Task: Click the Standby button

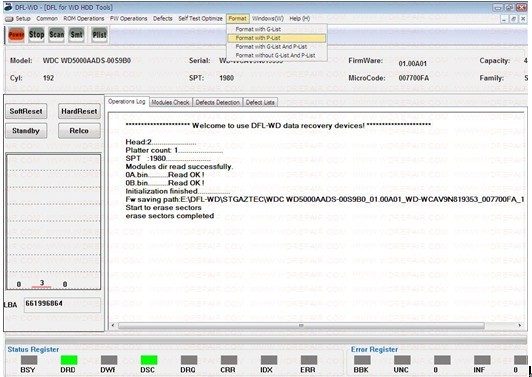Action: [x=26, y=131]
